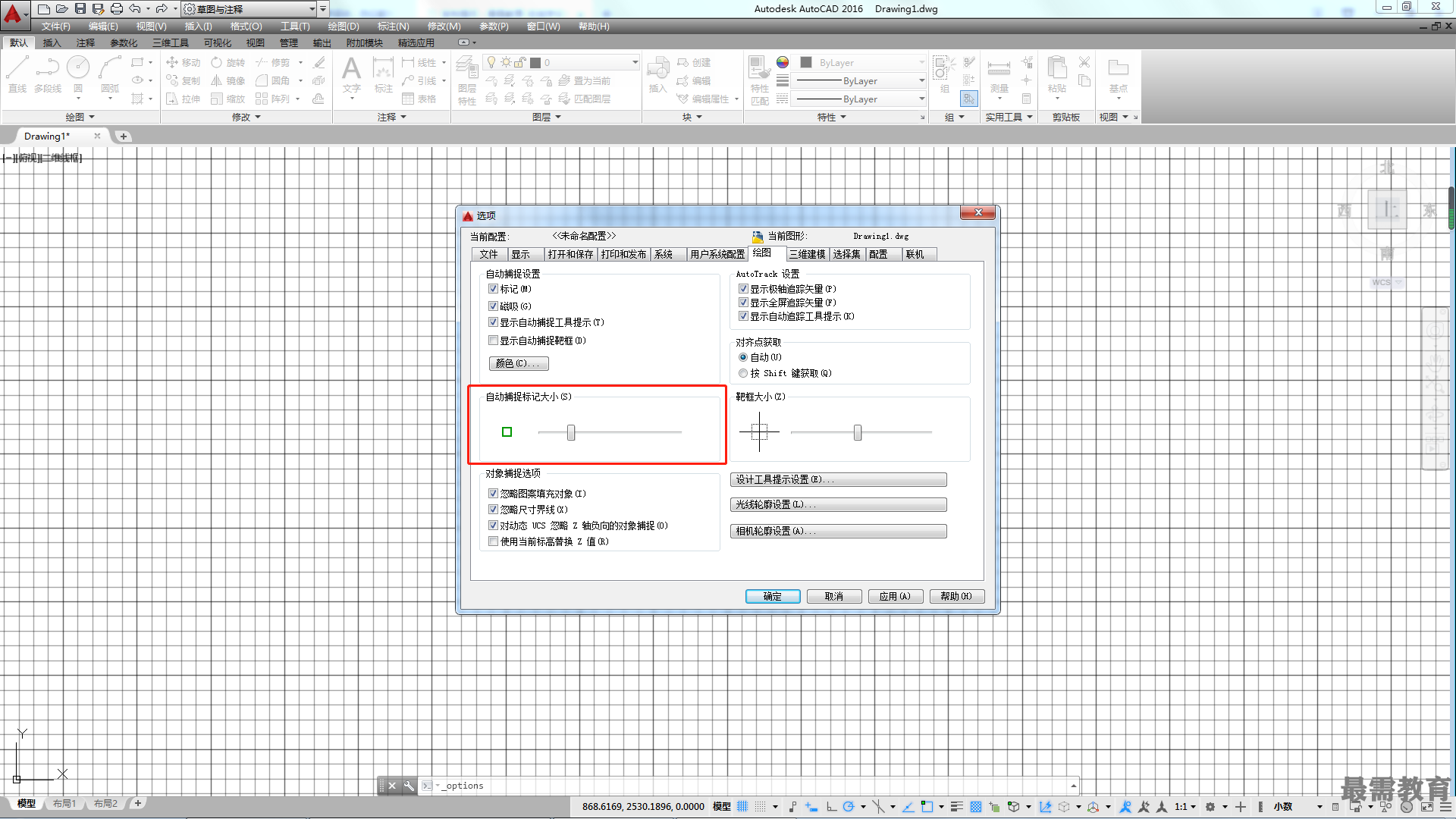Open Layer Properties (图层特性) icon
The image size is (1456, 819).
pos(467,80)
